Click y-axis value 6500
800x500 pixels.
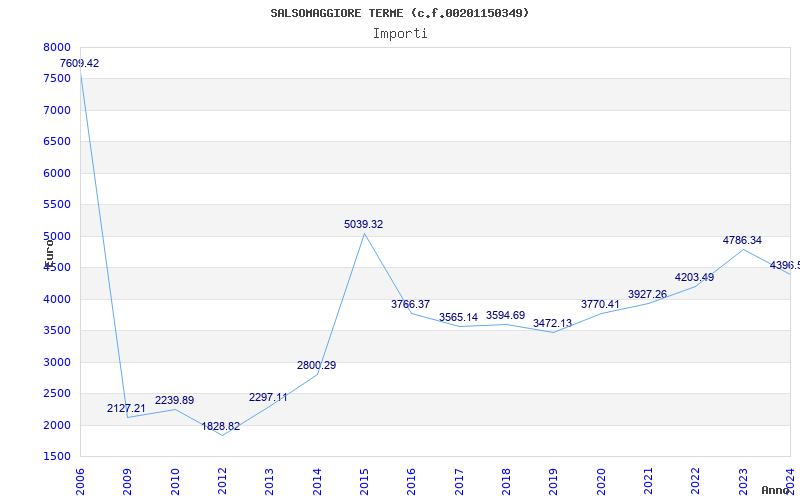point(57,142)
